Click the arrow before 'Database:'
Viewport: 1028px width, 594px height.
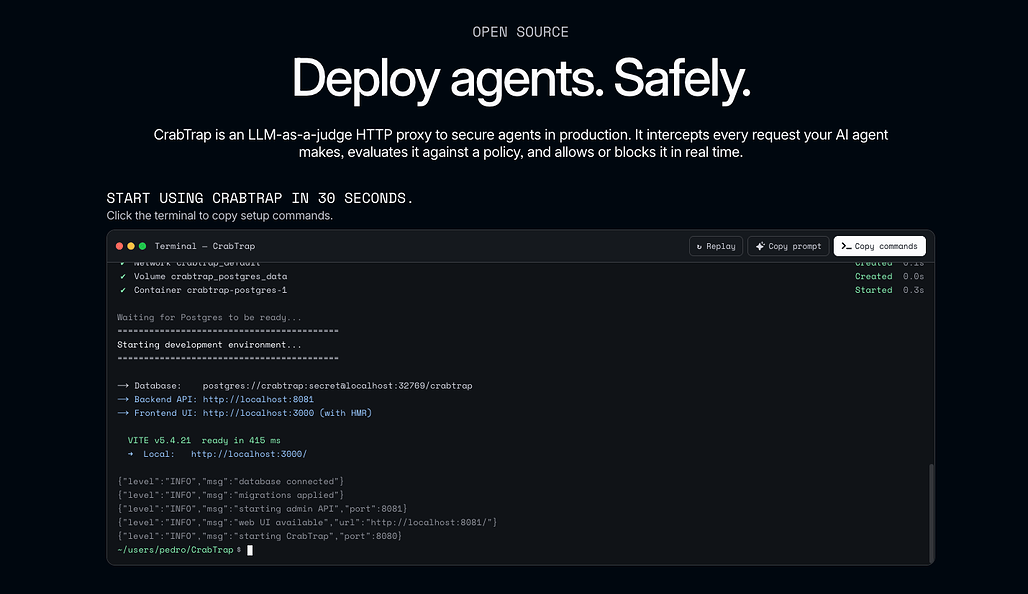point(123,386)
